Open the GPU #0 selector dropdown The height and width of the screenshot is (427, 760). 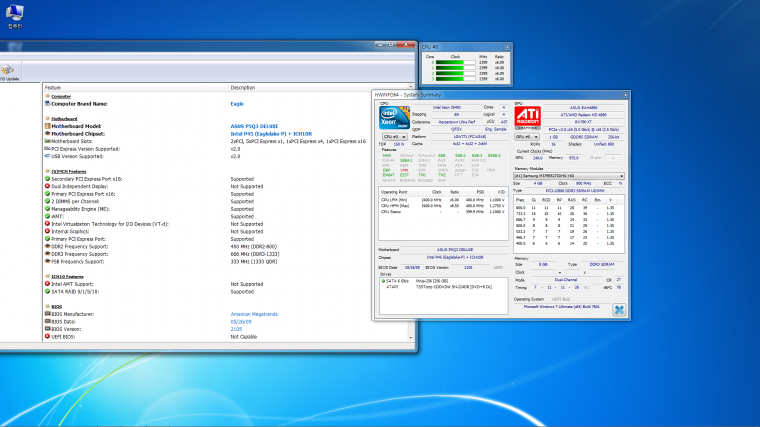pos(527,137)
